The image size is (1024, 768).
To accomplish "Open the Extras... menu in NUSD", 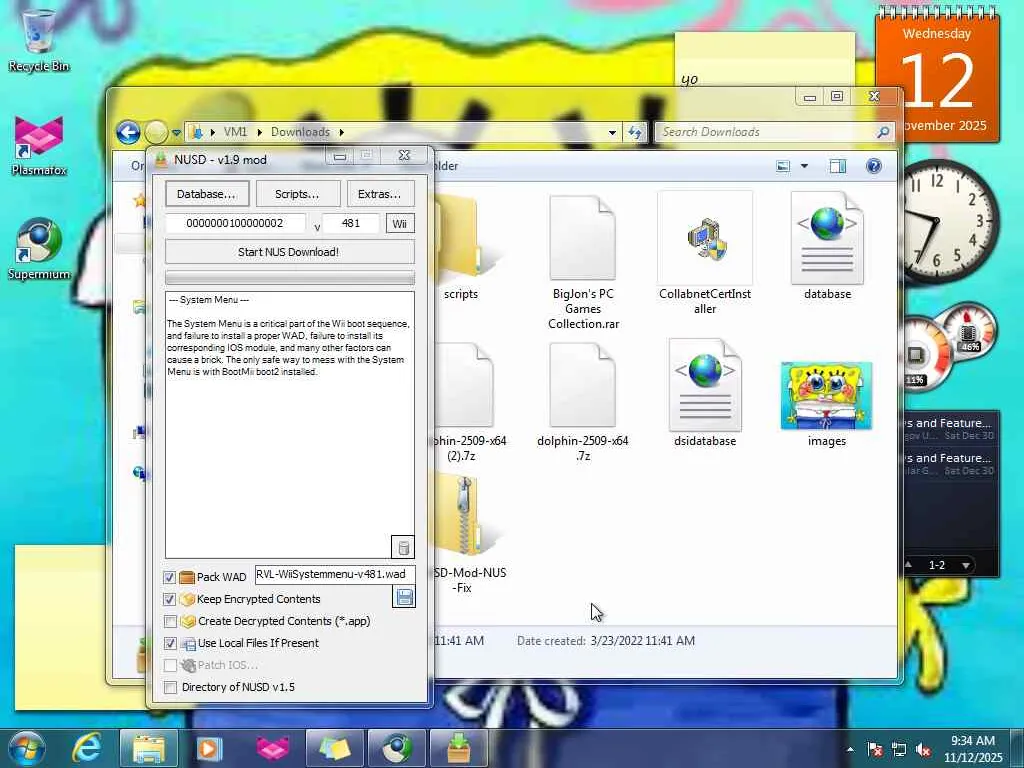I will point(379,194).
